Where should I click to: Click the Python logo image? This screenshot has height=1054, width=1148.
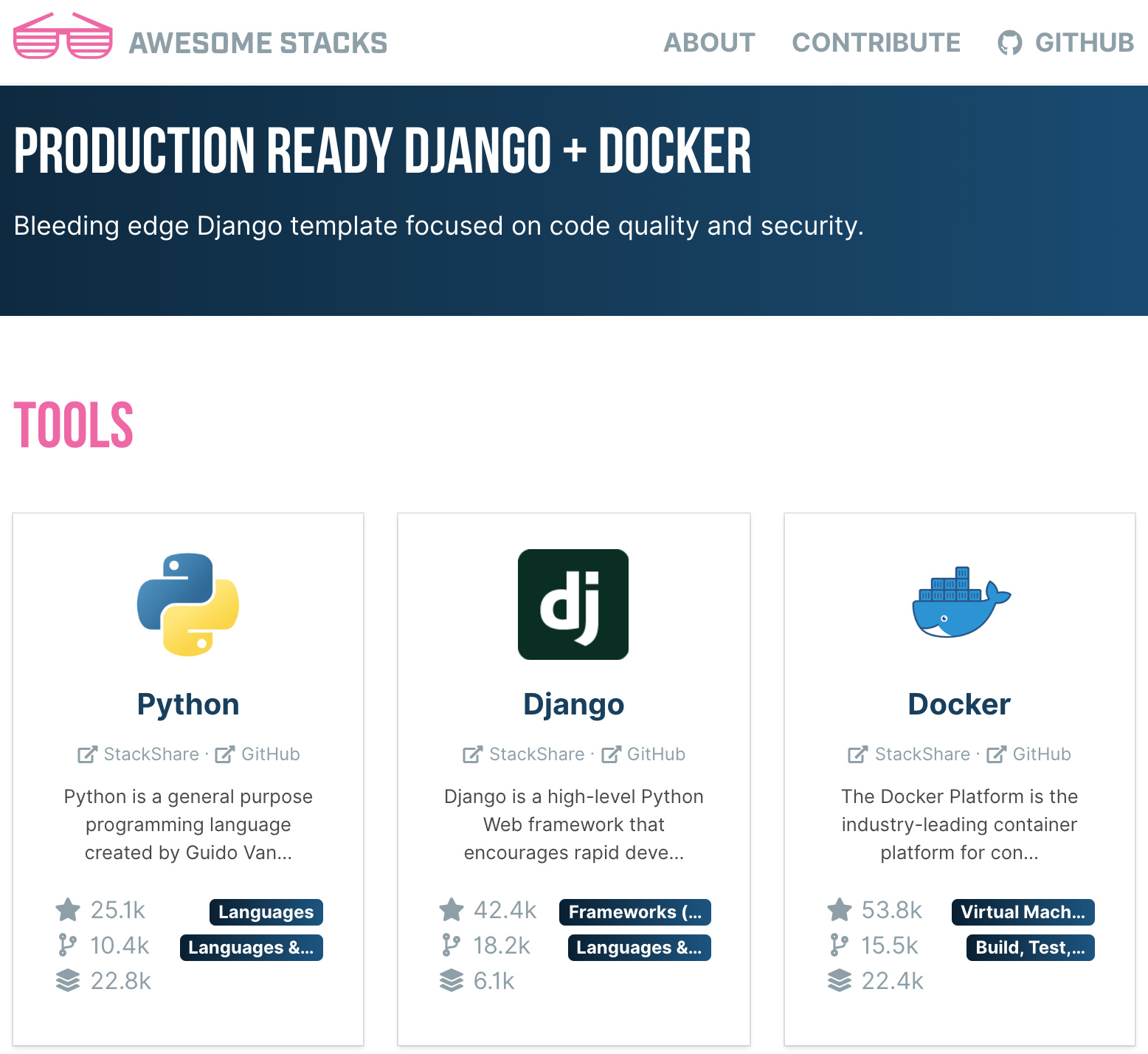(x=188, y=604)
